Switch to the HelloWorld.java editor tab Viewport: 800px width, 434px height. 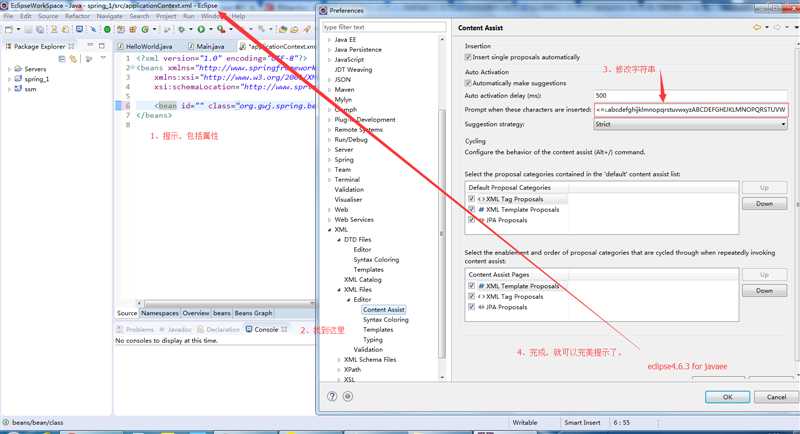point(145,46)
